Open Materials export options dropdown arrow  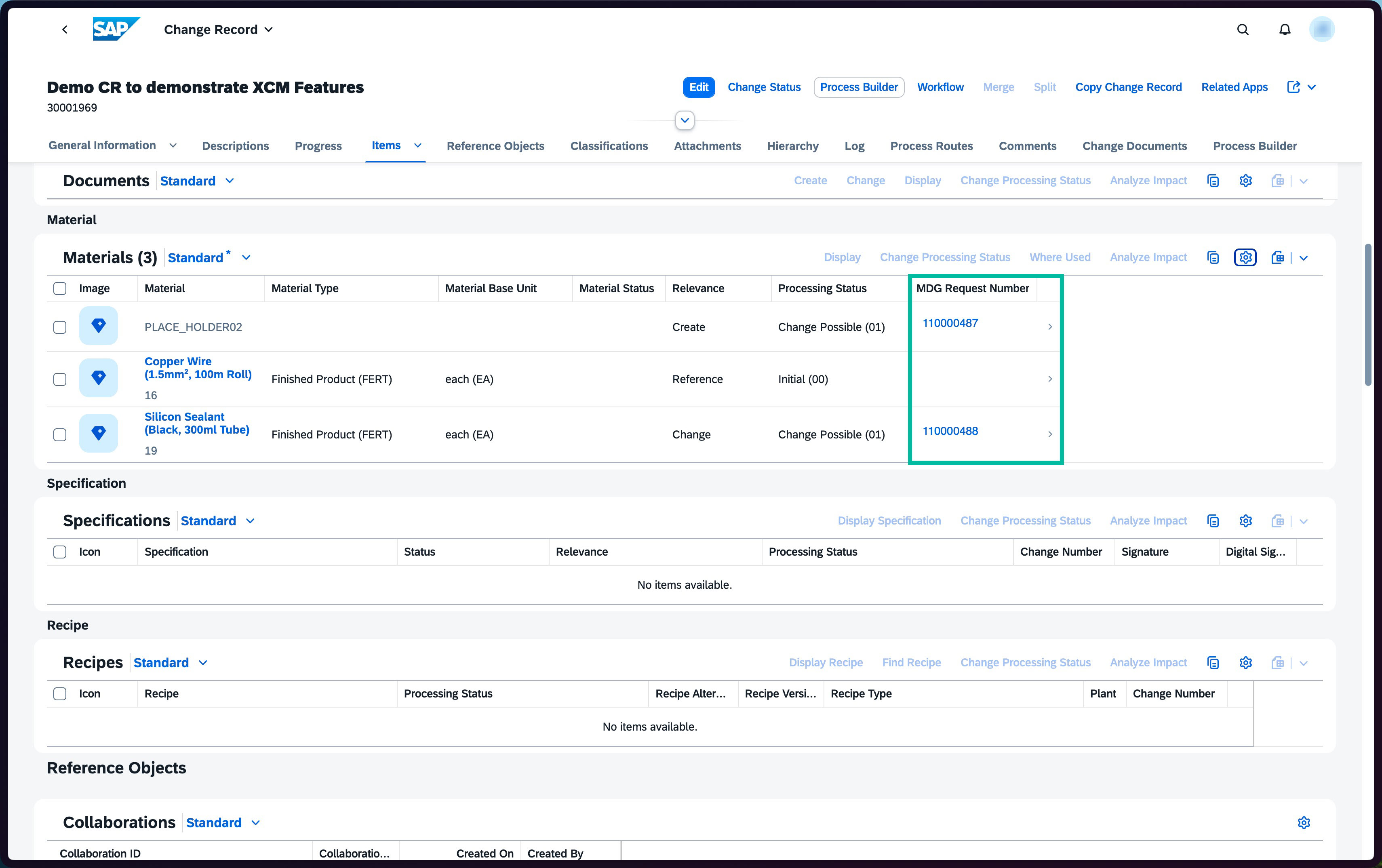click(x=1303, y=258)
